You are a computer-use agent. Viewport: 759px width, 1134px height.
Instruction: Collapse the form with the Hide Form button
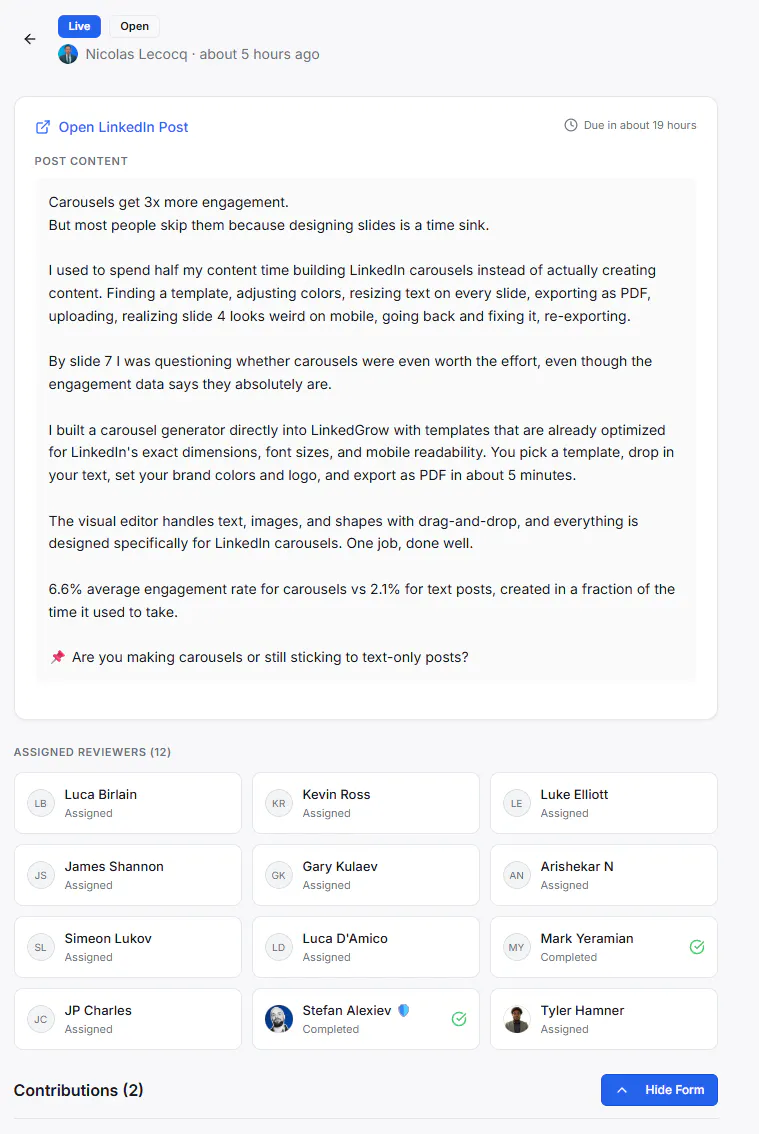(659, 1090)
